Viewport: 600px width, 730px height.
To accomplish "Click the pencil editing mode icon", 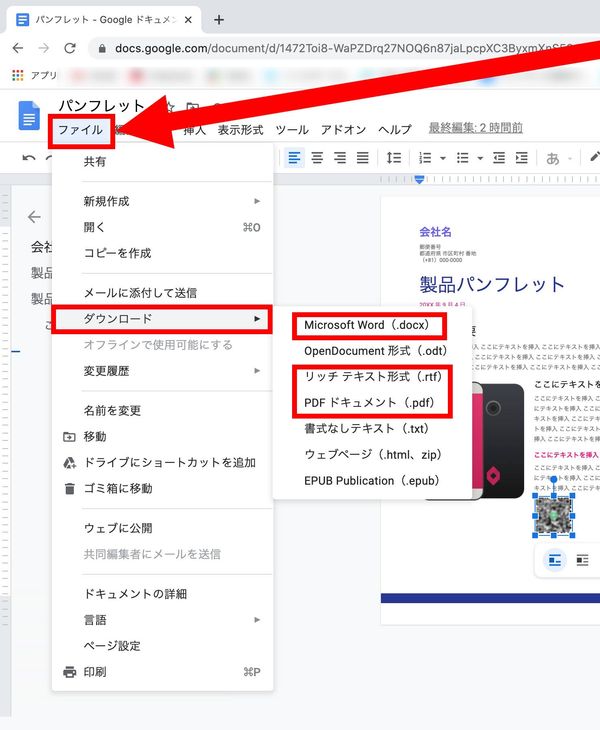I will (x=594, y=157).
